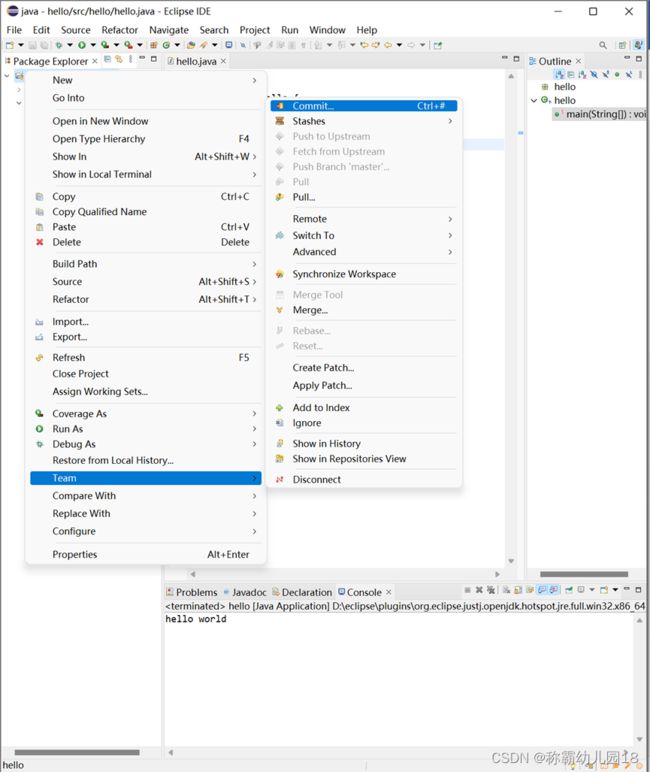Toggle Hide Local Types in Outline

(x=629, y=74)
